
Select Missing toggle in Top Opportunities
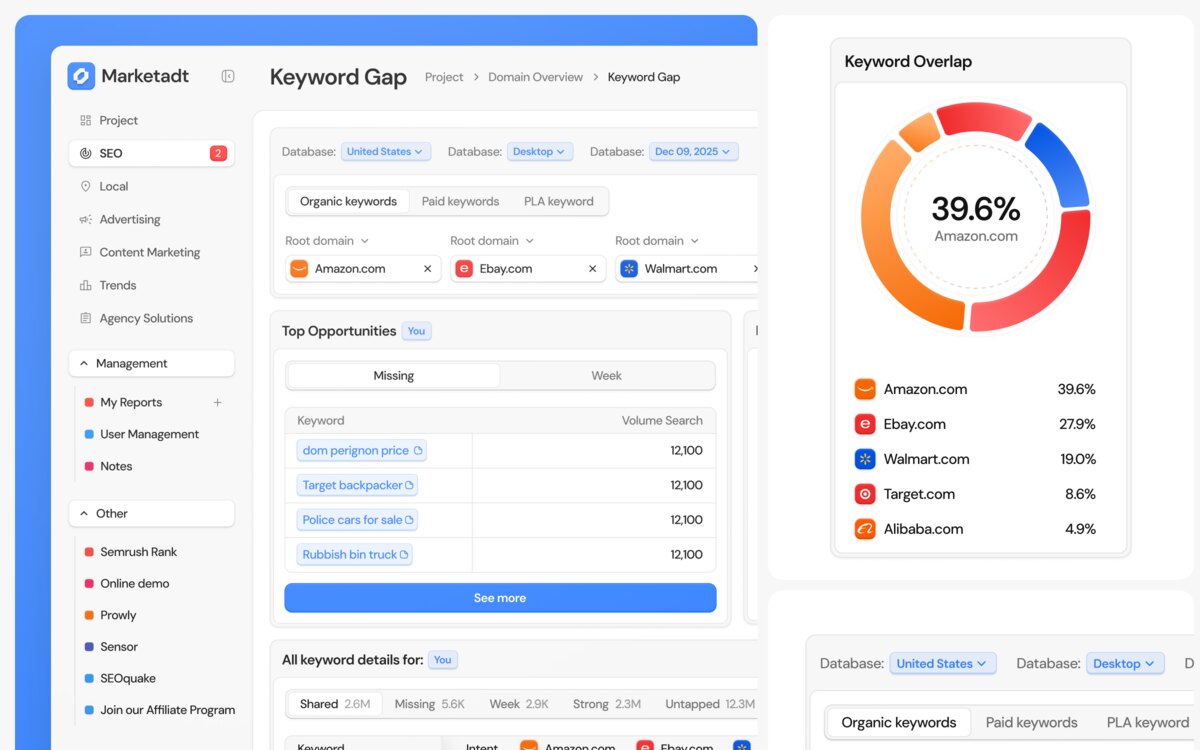click(x=393, y=376)
